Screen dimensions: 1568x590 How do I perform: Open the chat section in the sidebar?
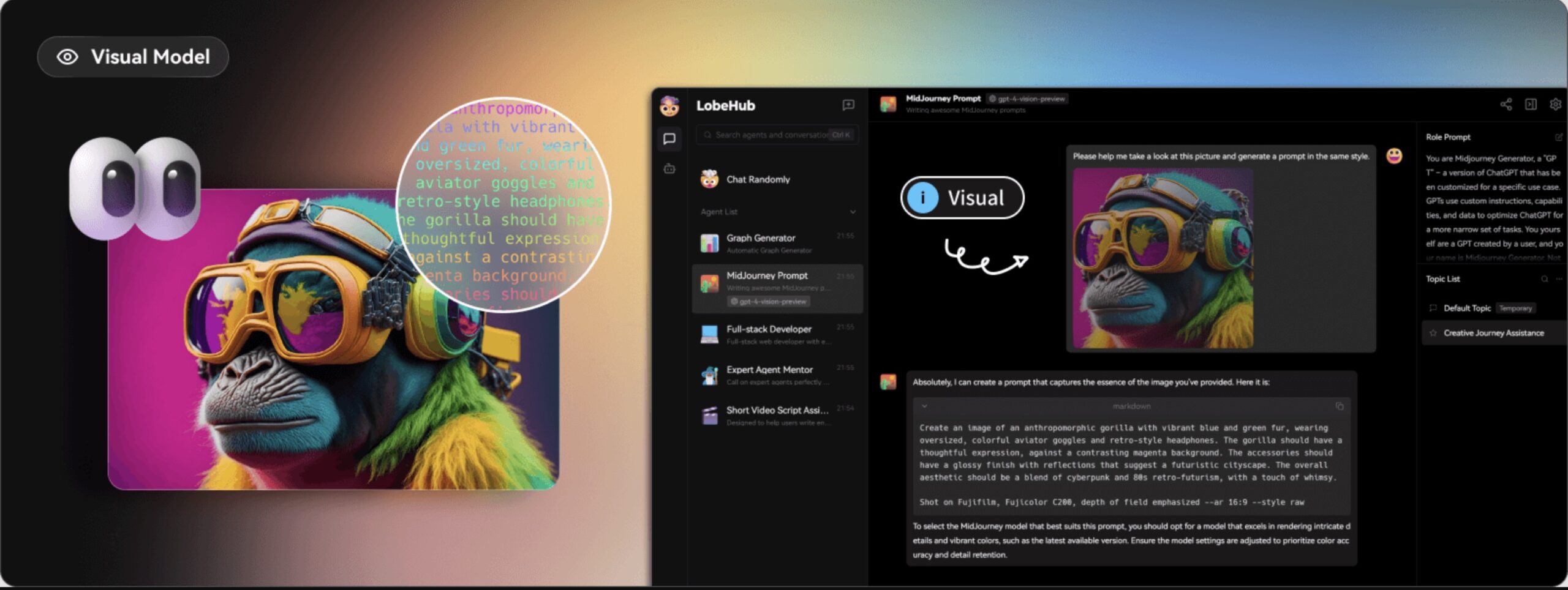(669, 139)
